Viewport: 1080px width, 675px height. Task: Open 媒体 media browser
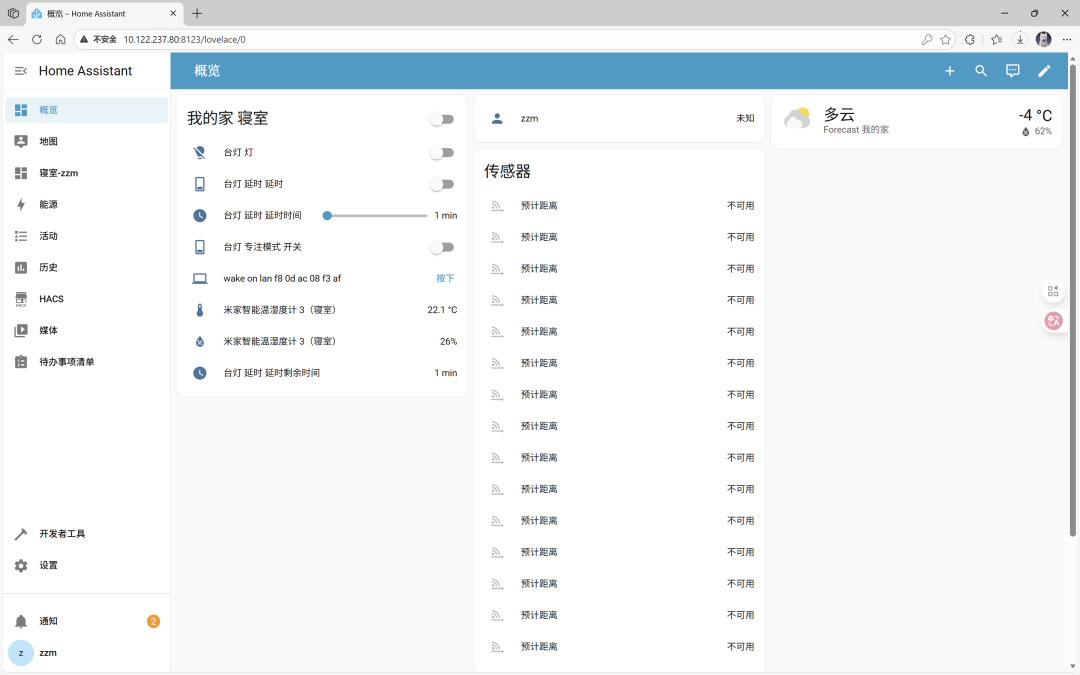86,331
